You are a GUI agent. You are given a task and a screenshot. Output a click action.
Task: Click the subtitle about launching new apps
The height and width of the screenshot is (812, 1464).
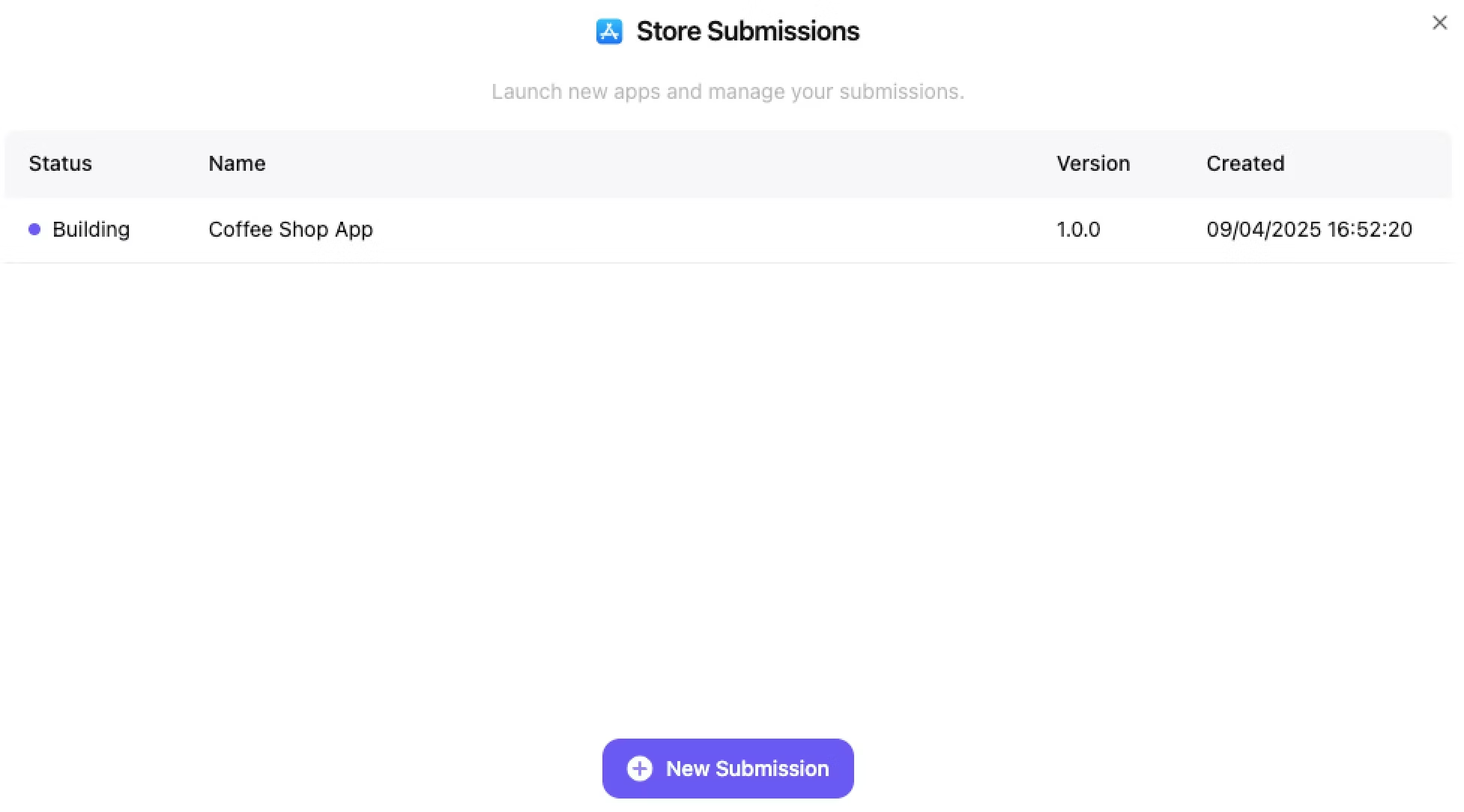click(728, 91)
